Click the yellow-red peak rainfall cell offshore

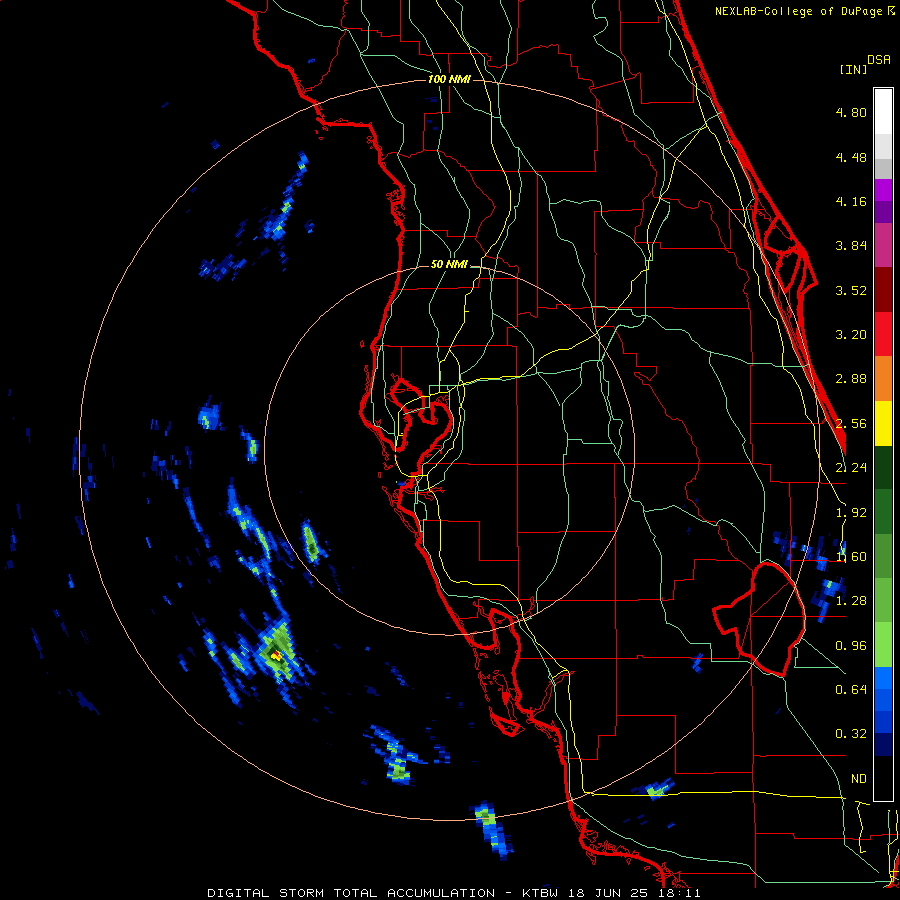pos(276,655)
